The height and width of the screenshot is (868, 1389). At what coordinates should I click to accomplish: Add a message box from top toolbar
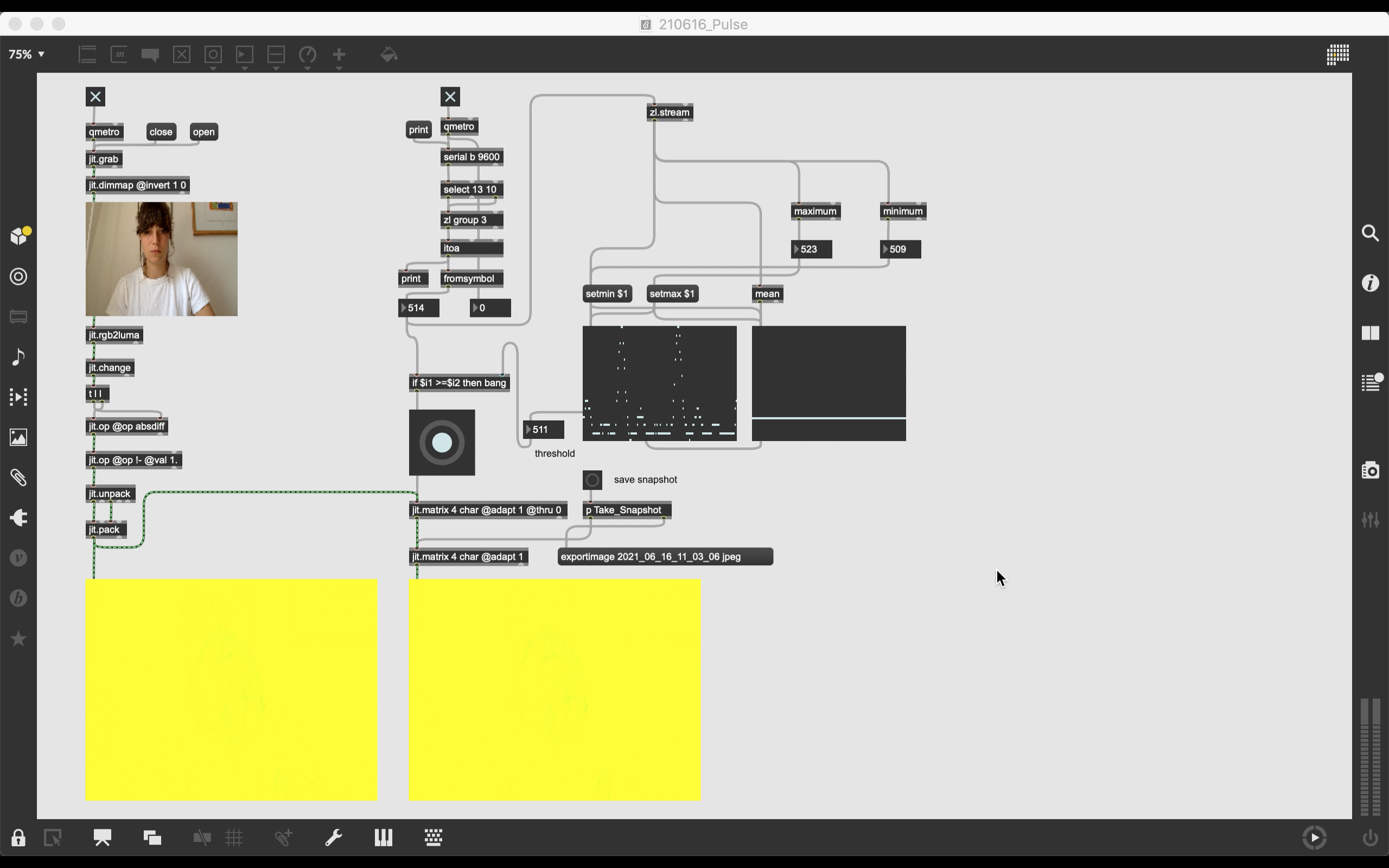[119, 55]
